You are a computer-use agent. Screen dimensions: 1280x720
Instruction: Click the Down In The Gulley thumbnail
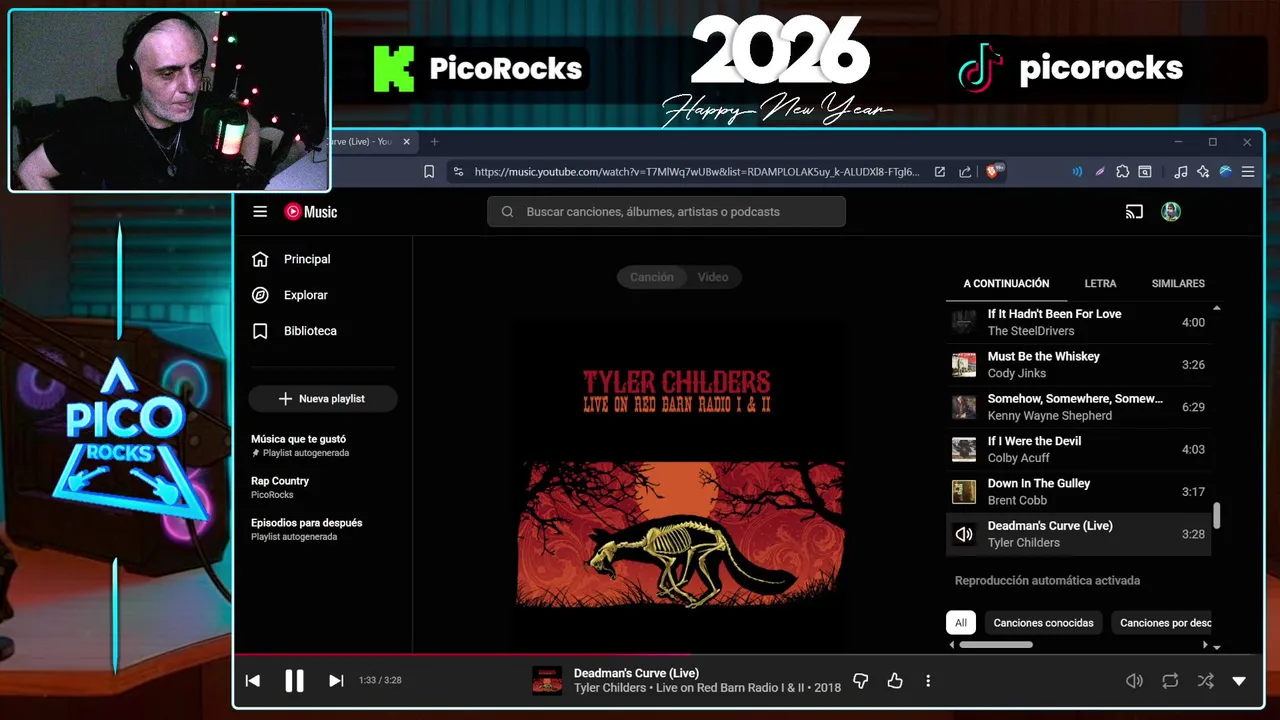[964, 492]
